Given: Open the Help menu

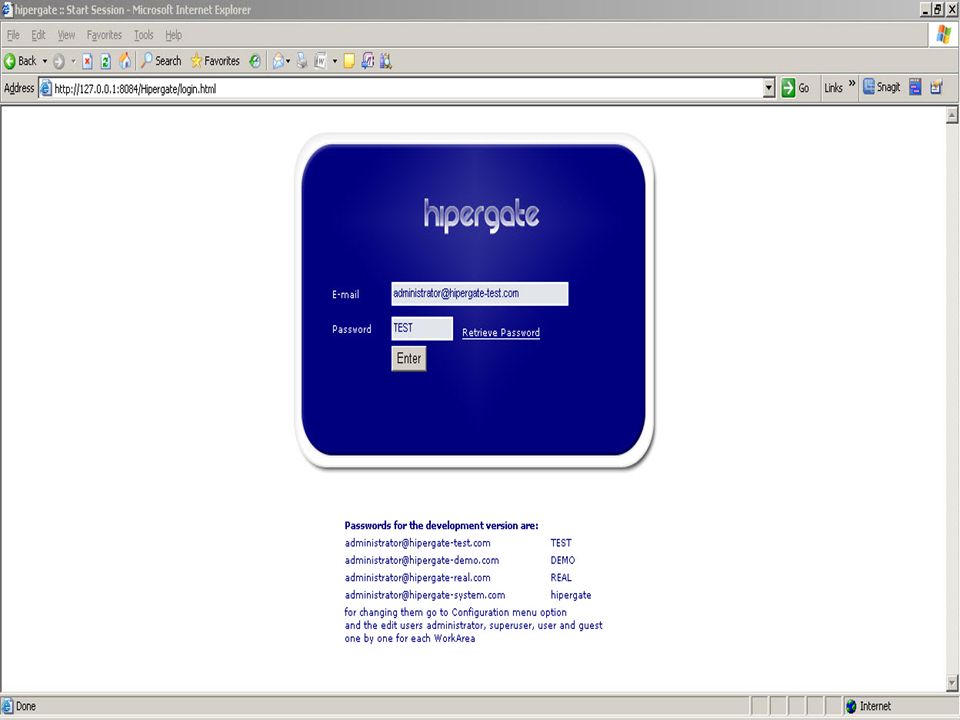Looking at the screenshot, I should (x=173, y=35).
